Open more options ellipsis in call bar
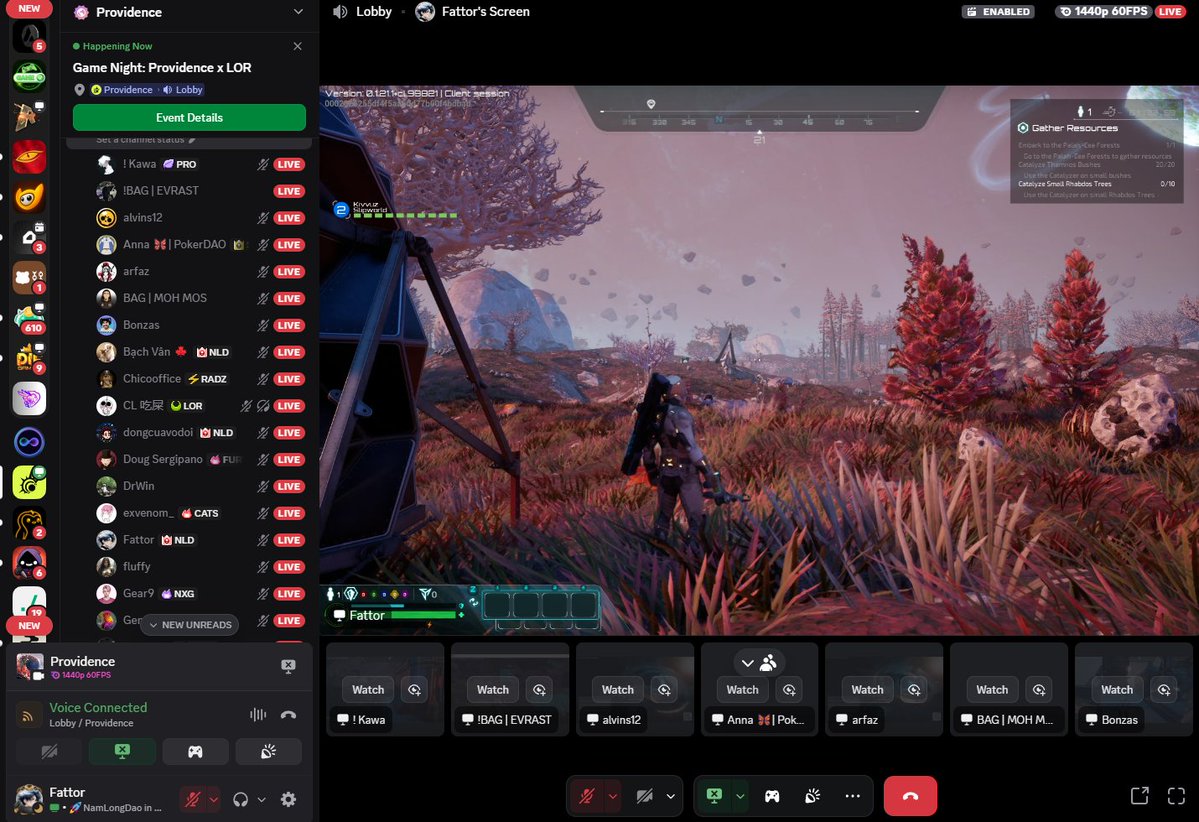Image resolution: width=1199 pixels, height=822 pixels. 853,796
